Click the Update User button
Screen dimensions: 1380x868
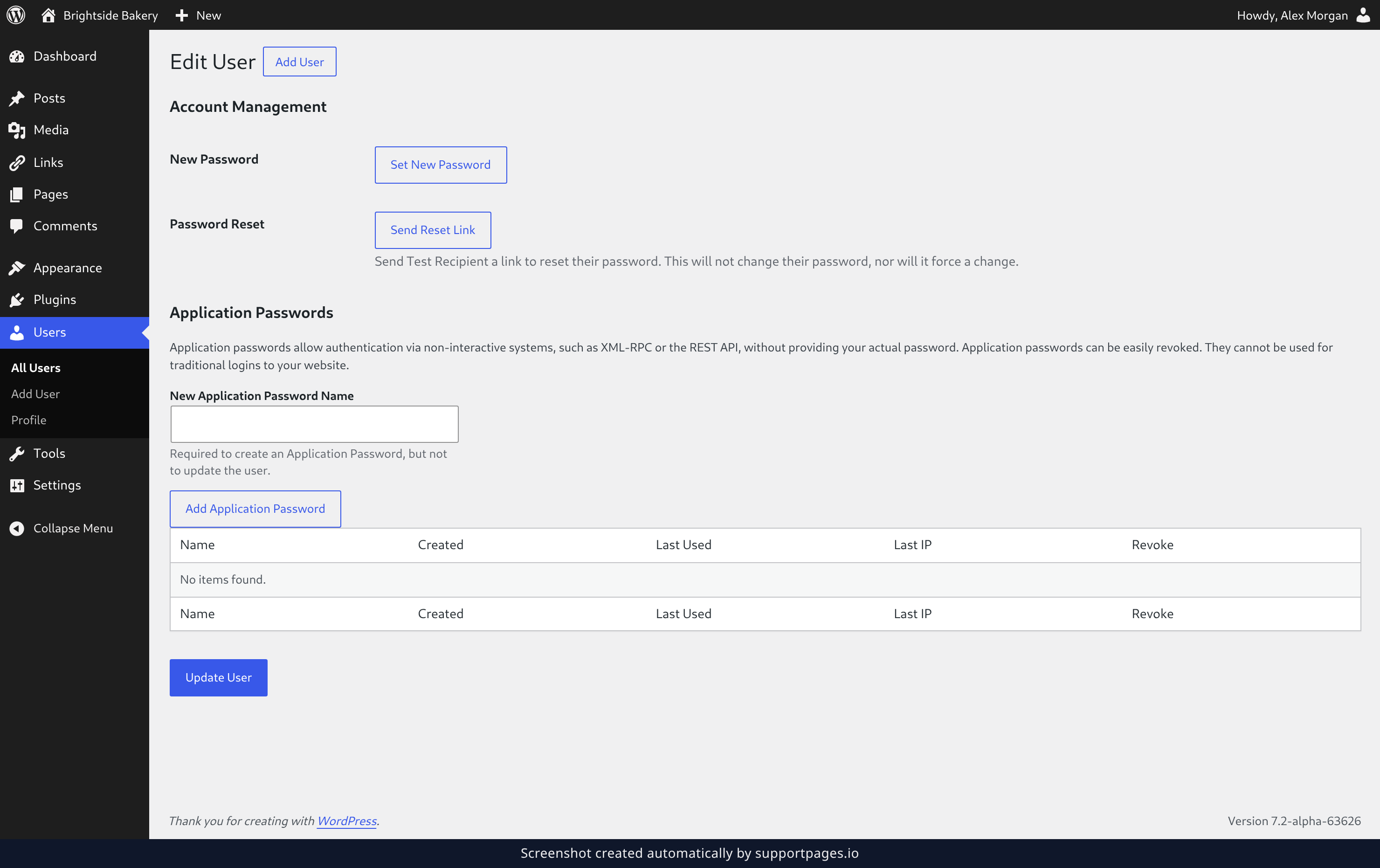tap(218, 678)
